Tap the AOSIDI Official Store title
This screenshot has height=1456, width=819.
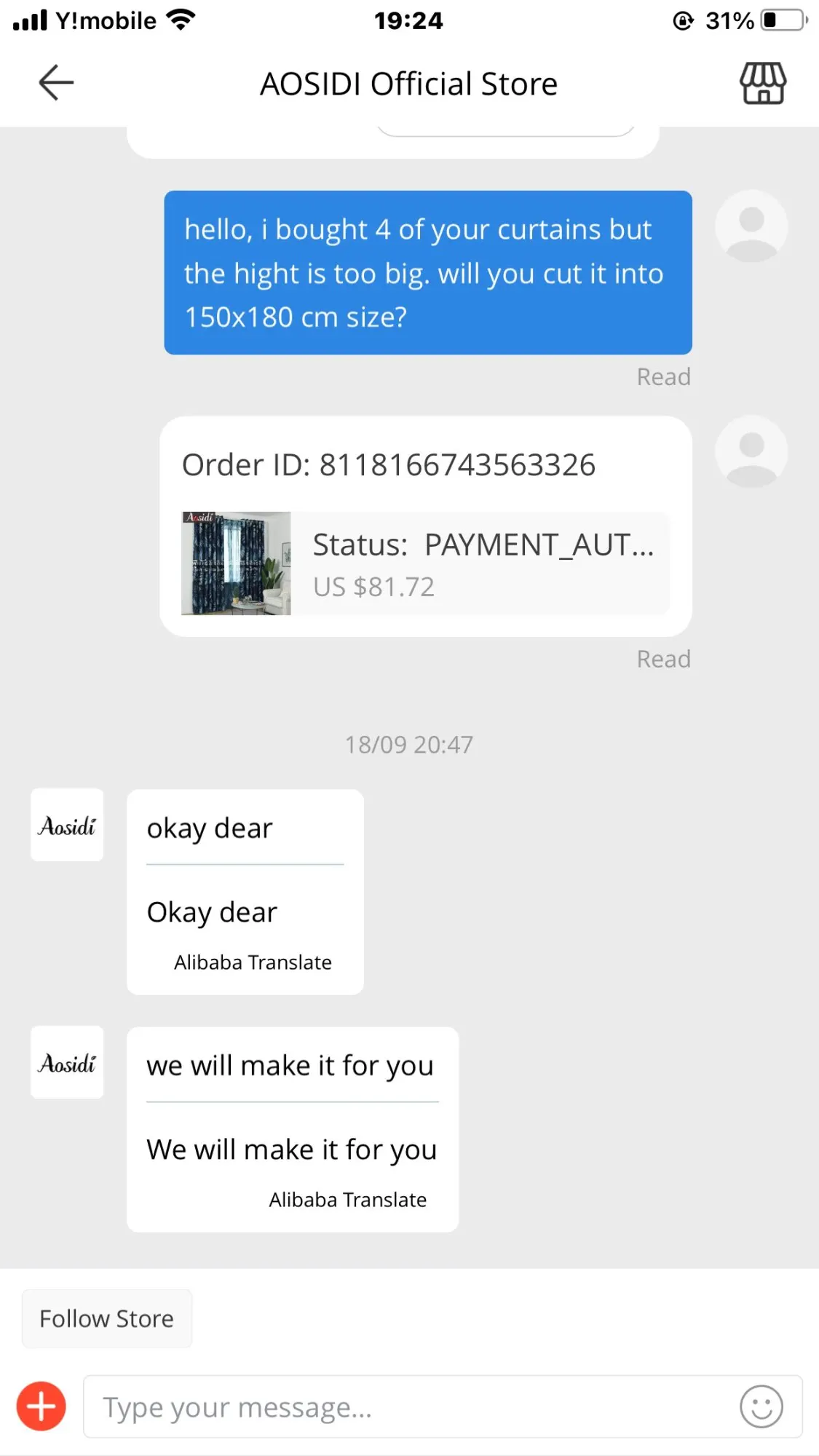[409, 84]
